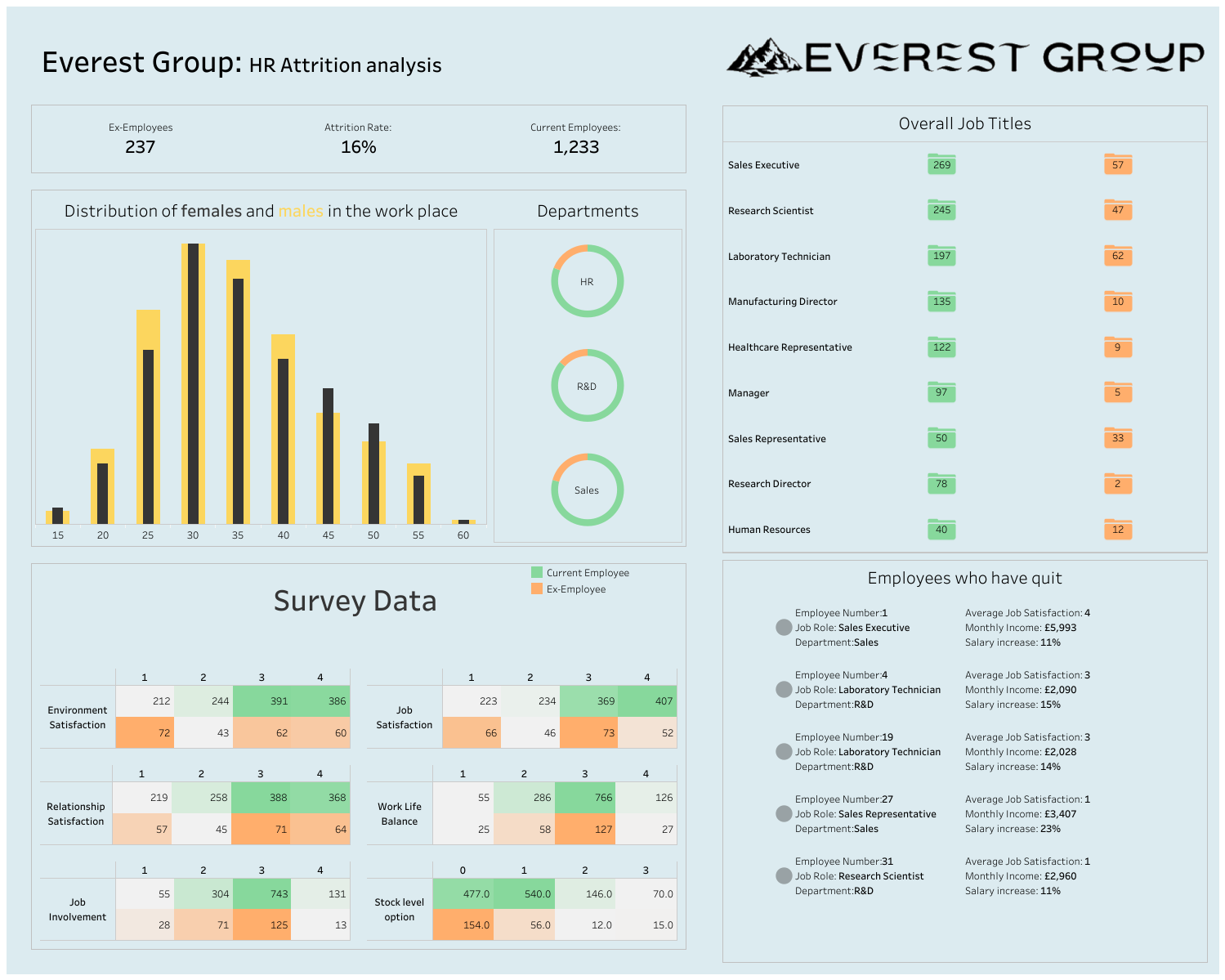1225x980 pixels.
Task: Click the Overall Job Titles heading
Action: [x=964, y=123]
